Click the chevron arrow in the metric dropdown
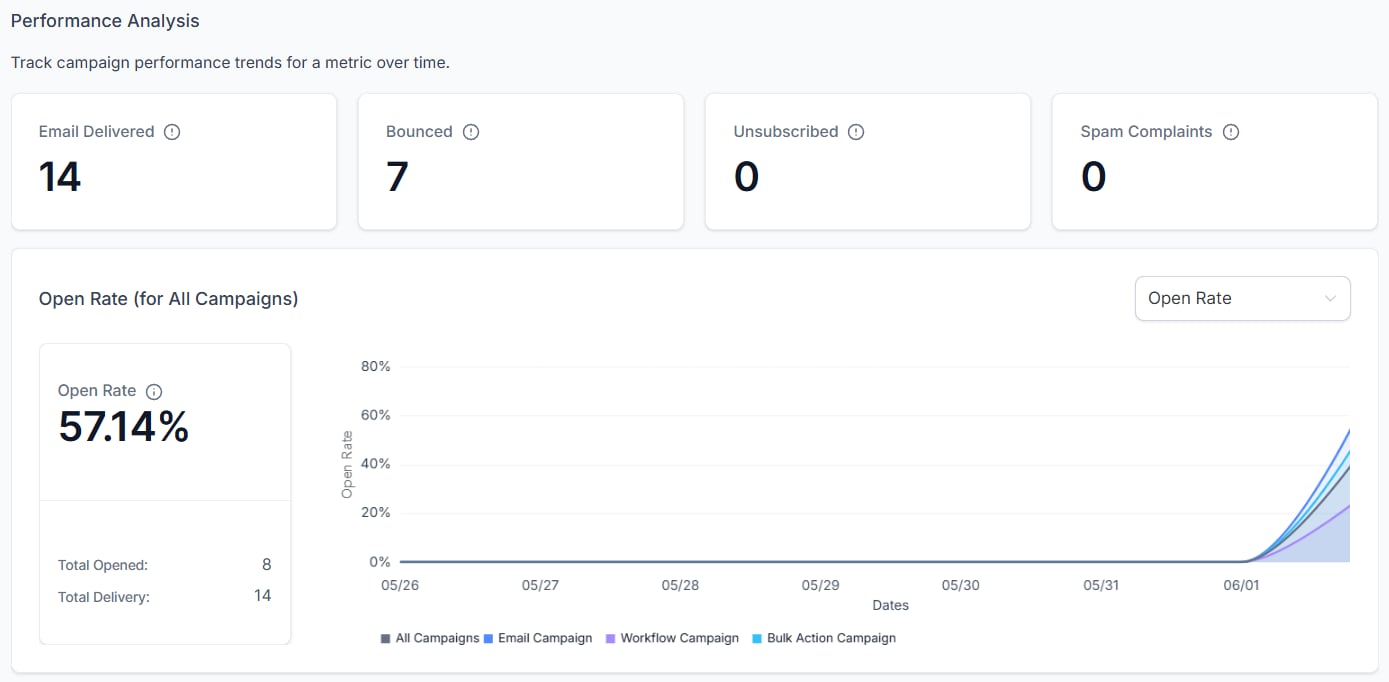 (1330, 298)
